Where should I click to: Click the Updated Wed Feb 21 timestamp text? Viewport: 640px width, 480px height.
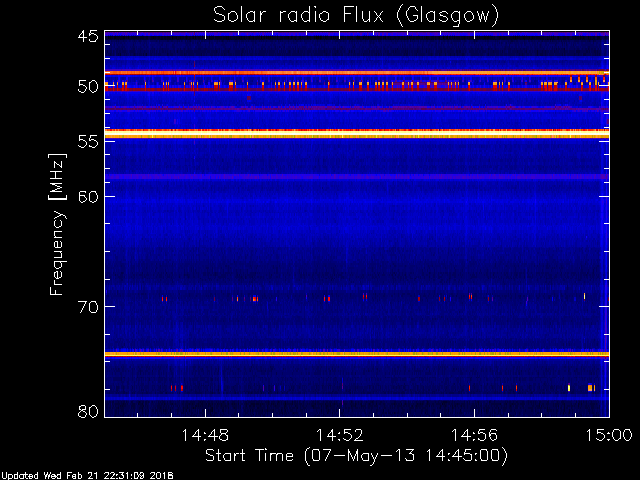[87, 476]
